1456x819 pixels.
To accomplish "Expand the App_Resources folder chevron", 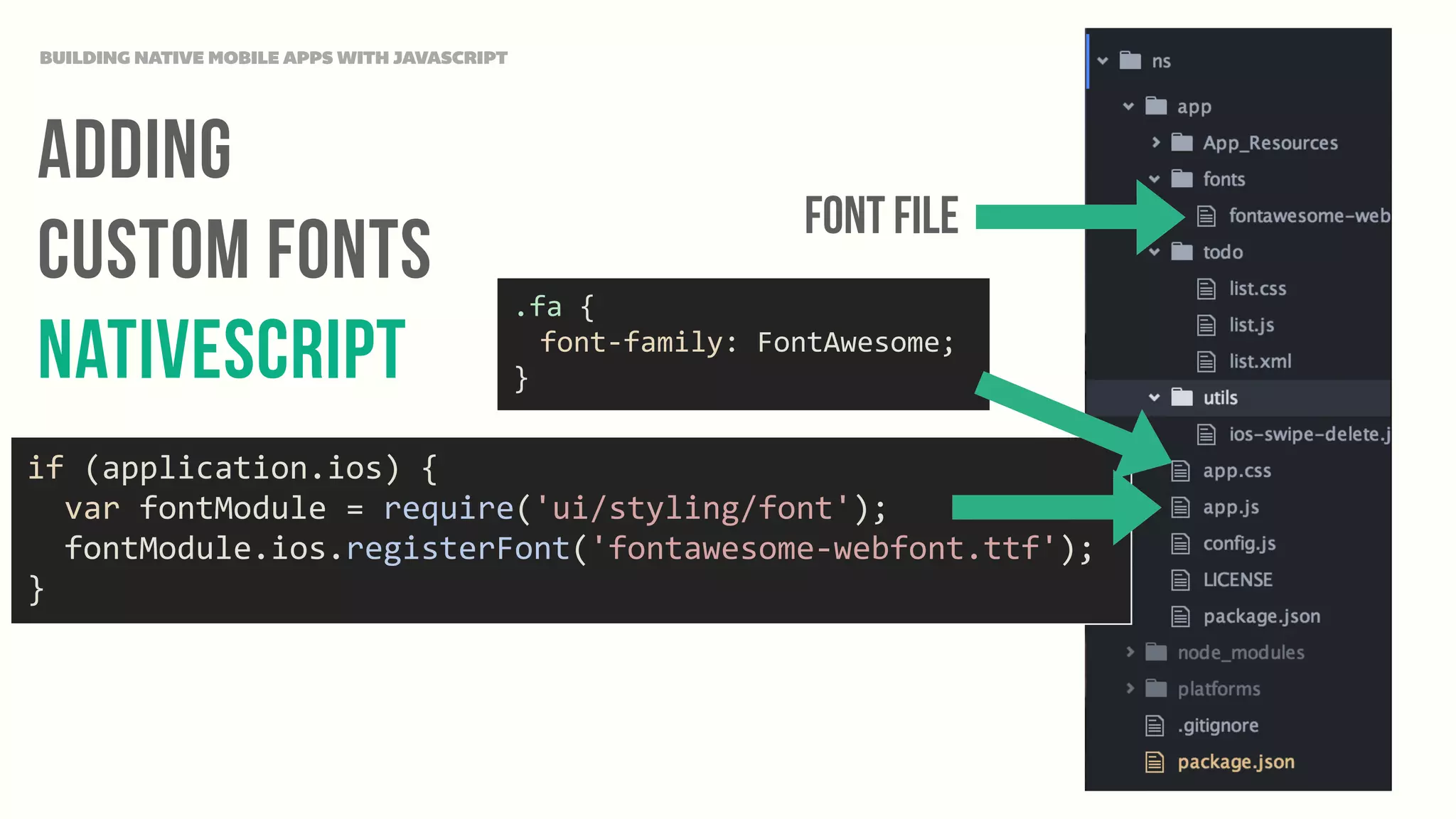I will [1155, 143].
